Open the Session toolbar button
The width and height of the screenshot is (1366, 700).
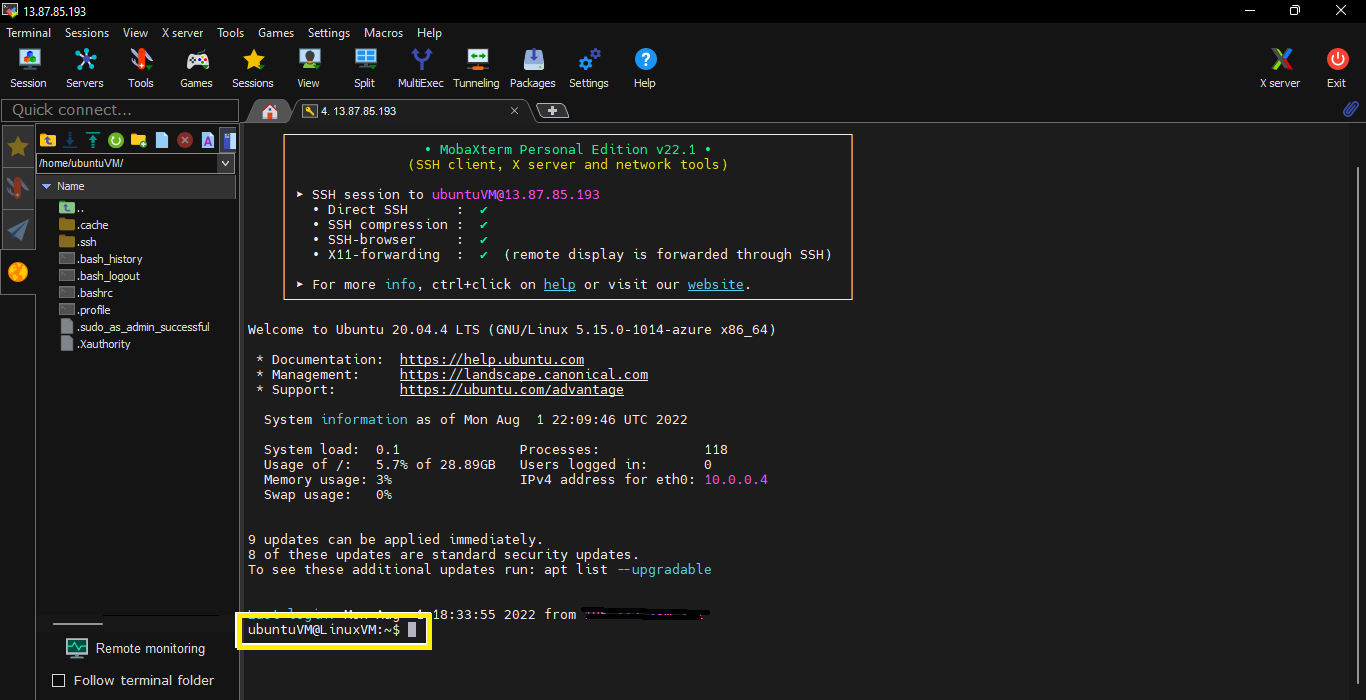28,68
